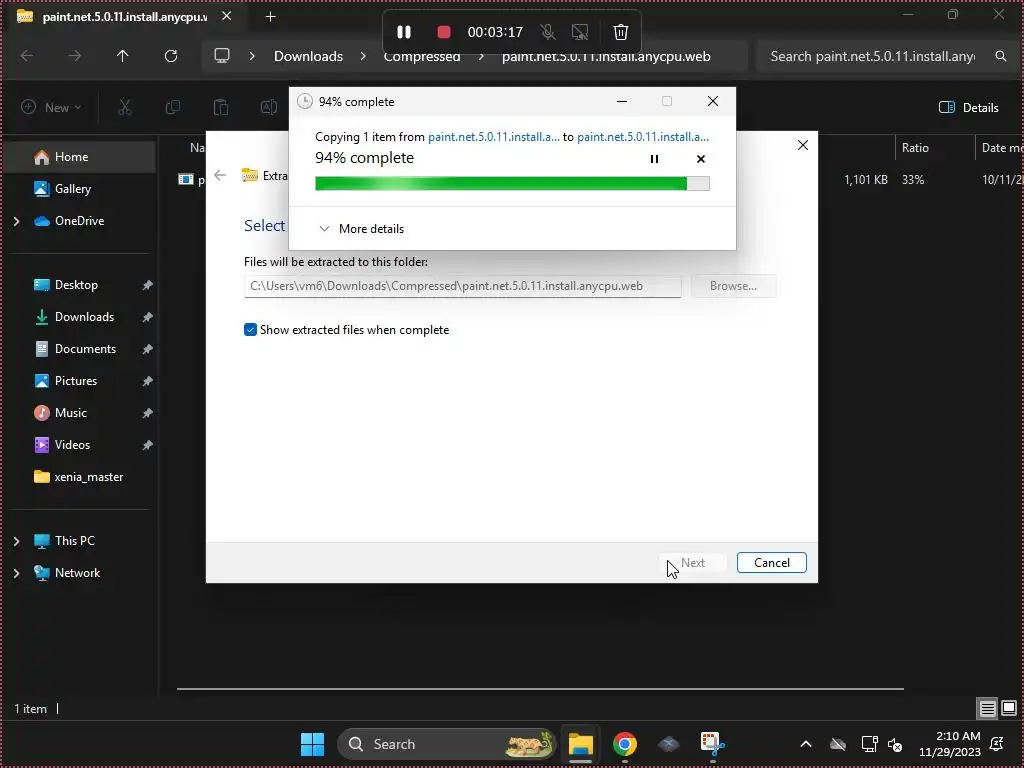Screen dimensions: 1024x768
Task: Click the Cut scissors icon
Action: 124,107
